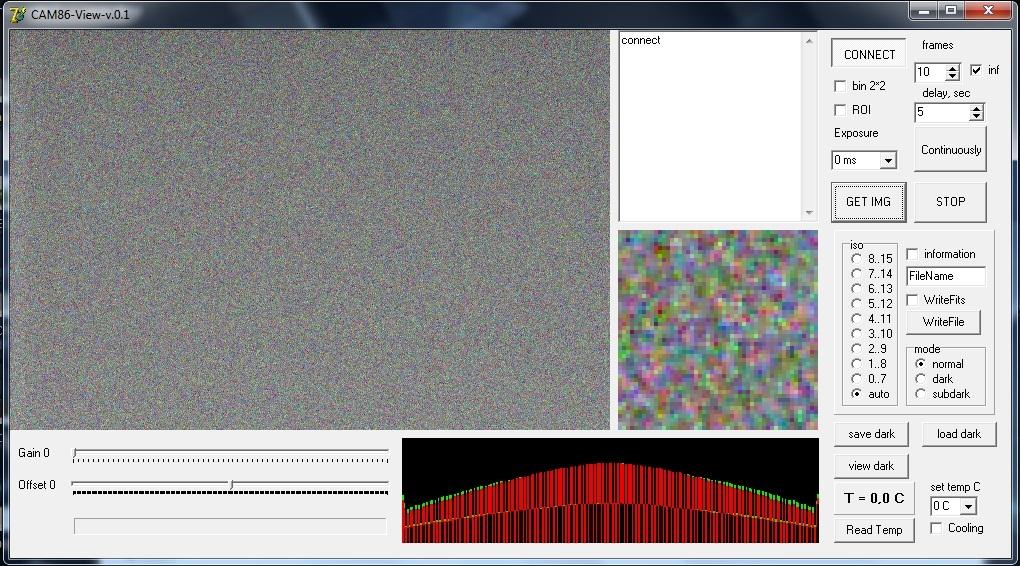Select iso 8..15 radio option
Viewport: 1020px width, 566px height.
pos(856,258)
